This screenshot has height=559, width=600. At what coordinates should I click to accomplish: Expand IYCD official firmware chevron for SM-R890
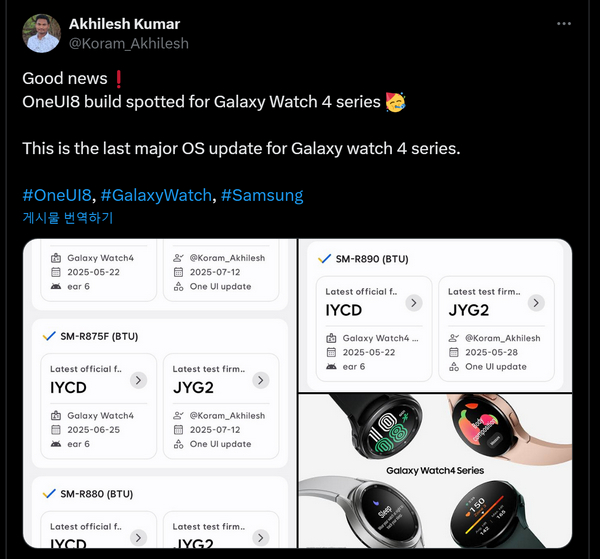coord(414,303)
